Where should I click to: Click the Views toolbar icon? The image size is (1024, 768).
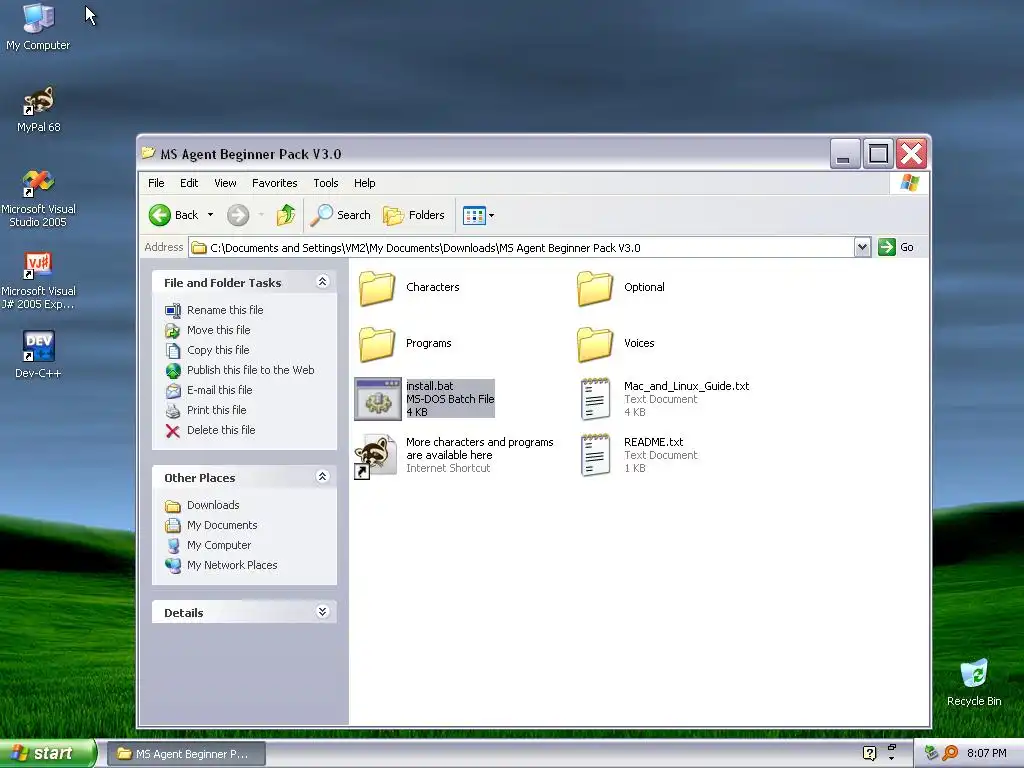474,215
